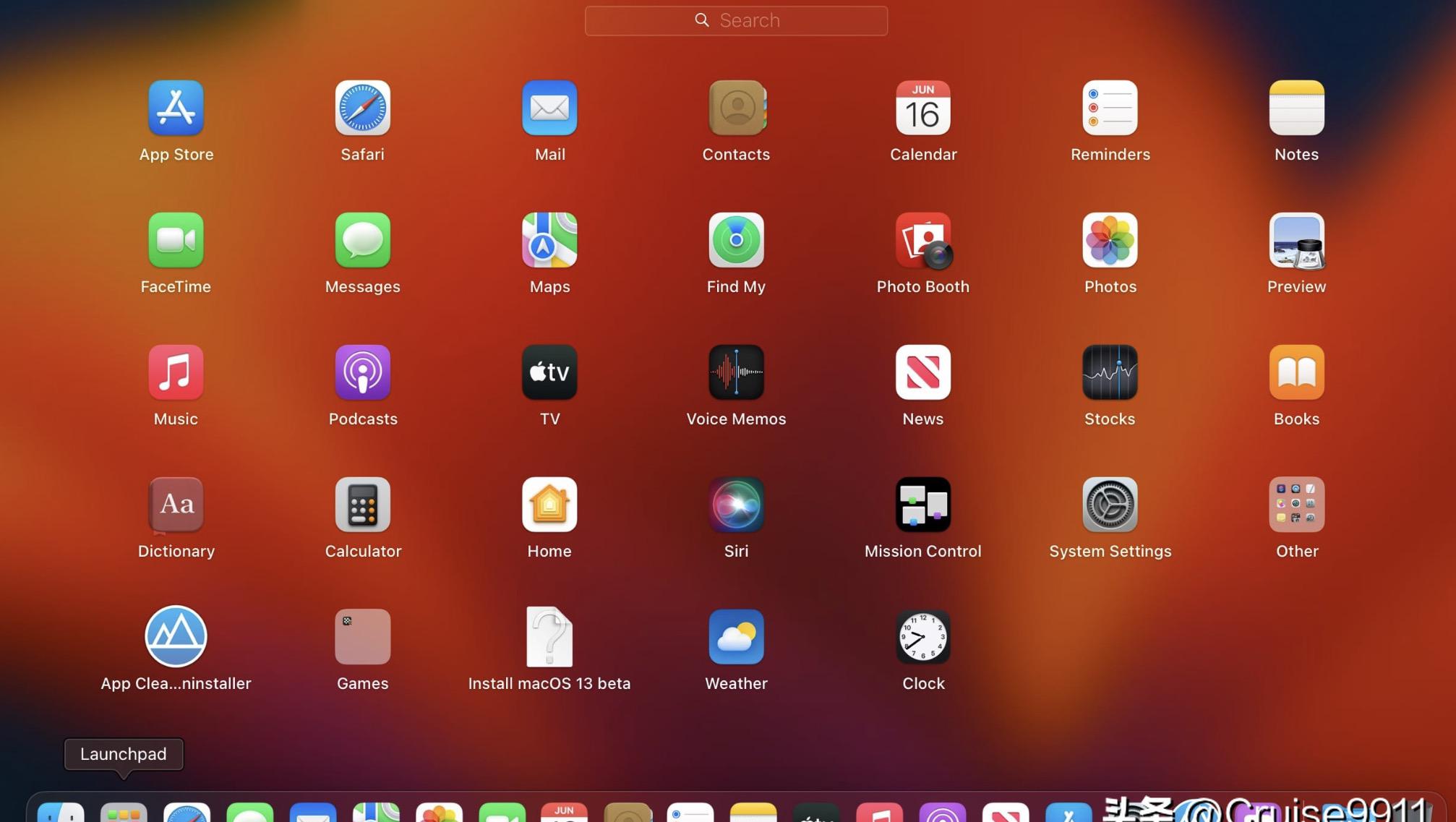The height and width of the screenshot is (822, 1456).
Task: Open Contacts from Launchpad
Action: tap(736, 108)
